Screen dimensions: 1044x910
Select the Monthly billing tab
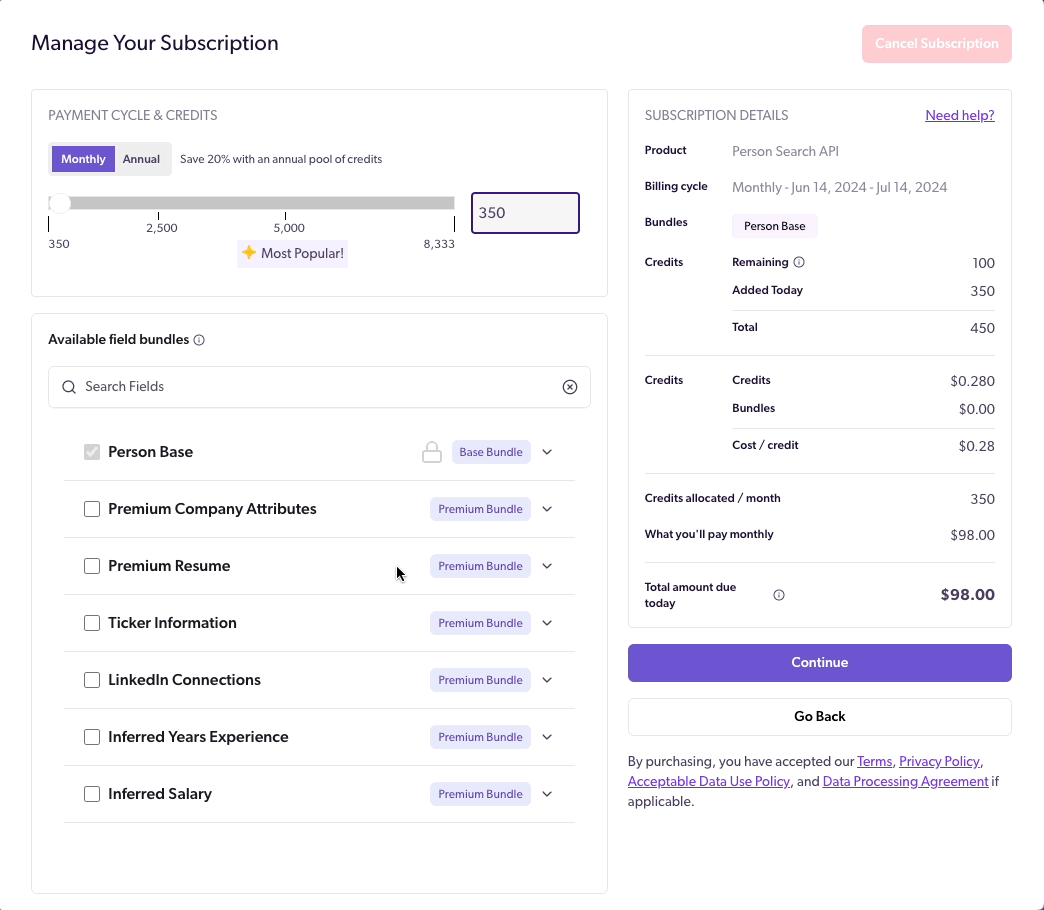coord(83,158)
